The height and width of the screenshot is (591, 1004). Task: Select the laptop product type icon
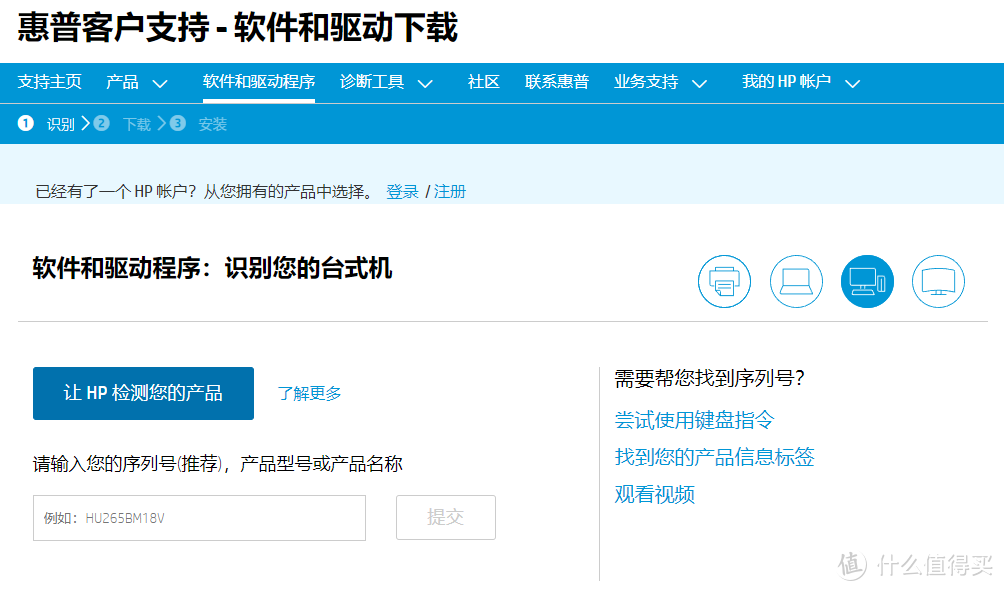tap(796, 282)
